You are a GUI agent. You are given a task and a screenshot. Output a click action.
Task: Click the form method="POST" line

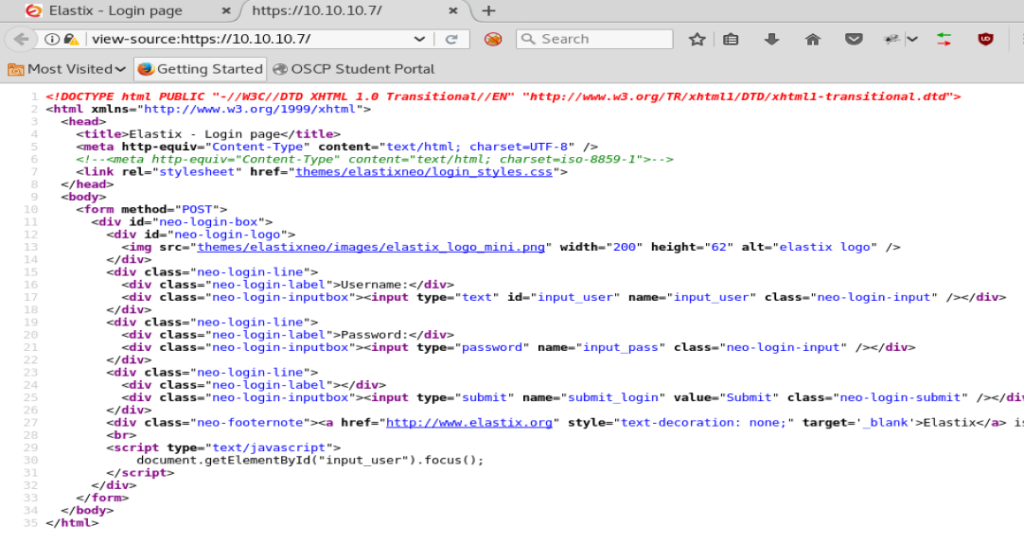(x=152, y=210)
